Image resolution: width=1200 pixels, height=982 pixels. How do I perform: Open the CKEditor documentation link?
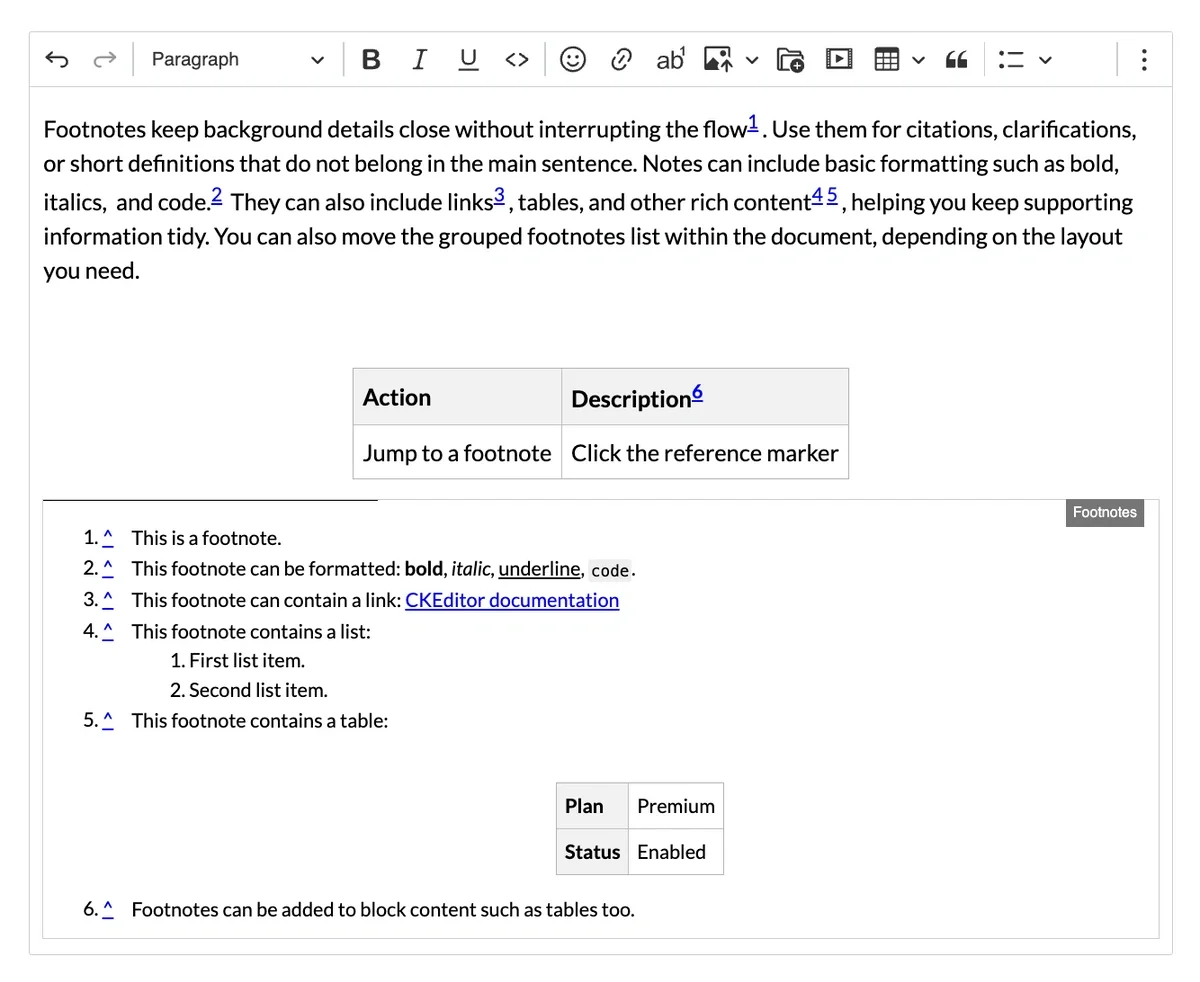pyautogui.click(x=512, y=600)
